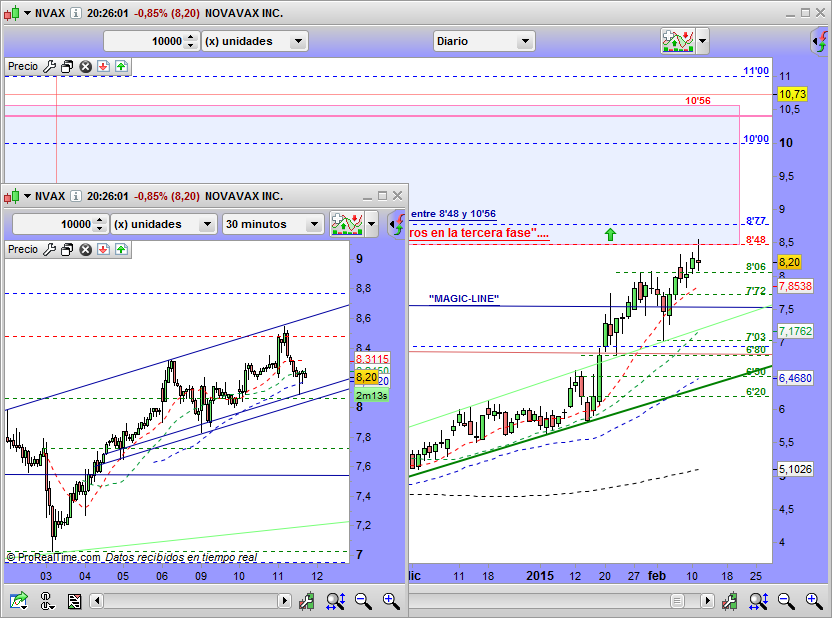Open indicators icon in 30 minutos window

coord(346,224)
